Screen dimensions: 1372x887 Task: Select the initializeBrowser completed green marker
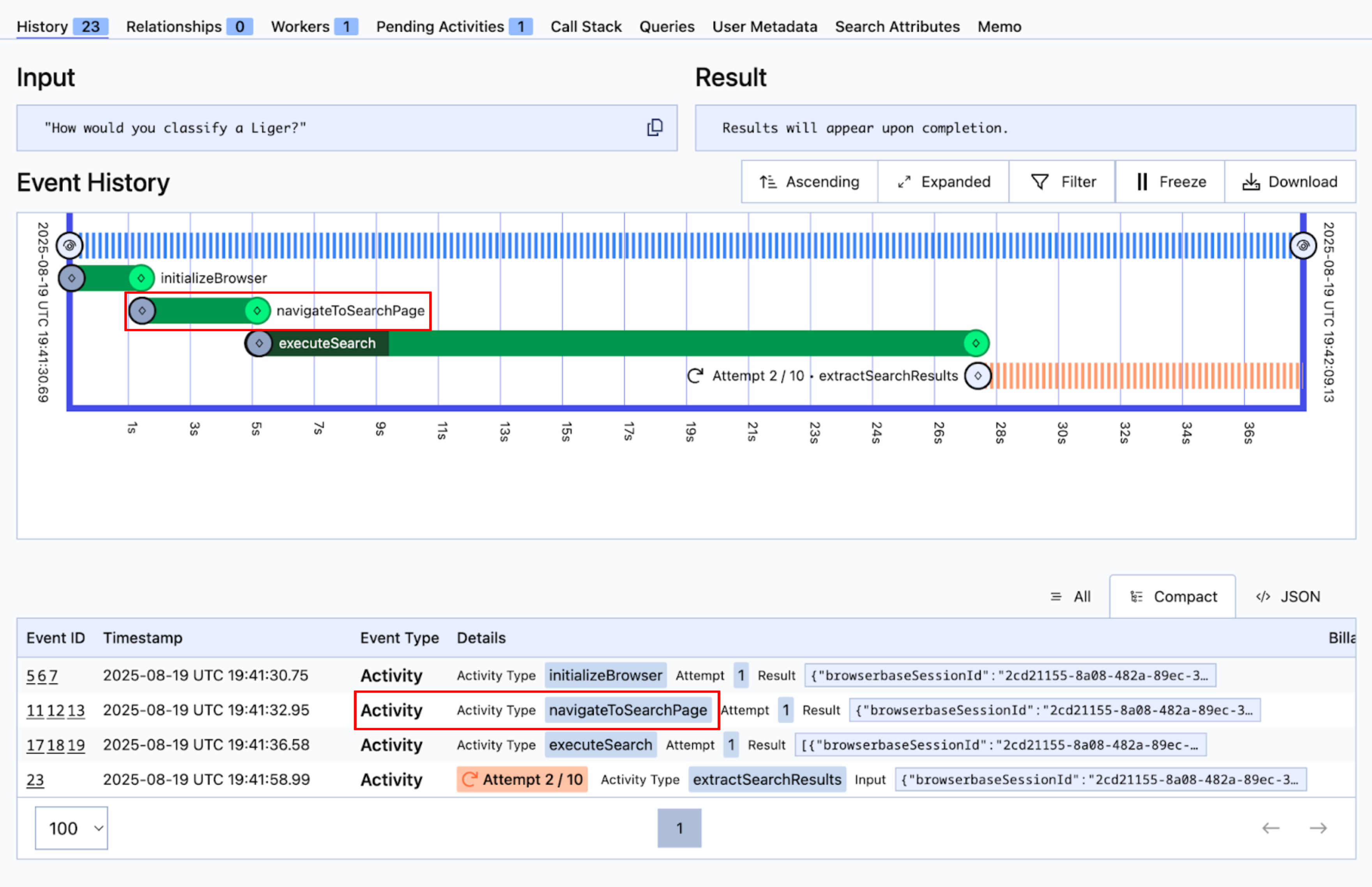pos(141,278)
